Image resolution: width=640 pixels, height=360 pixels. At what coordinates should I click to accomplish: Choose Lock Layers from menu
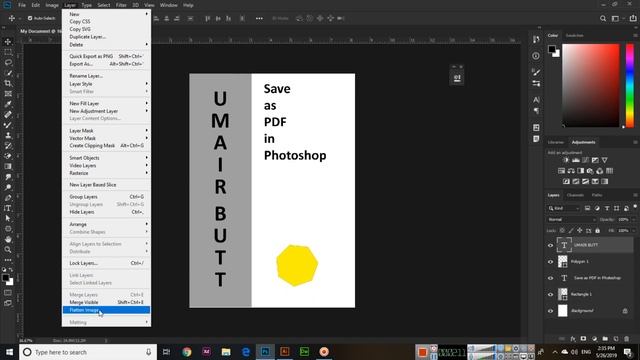(x=107, y=263)
